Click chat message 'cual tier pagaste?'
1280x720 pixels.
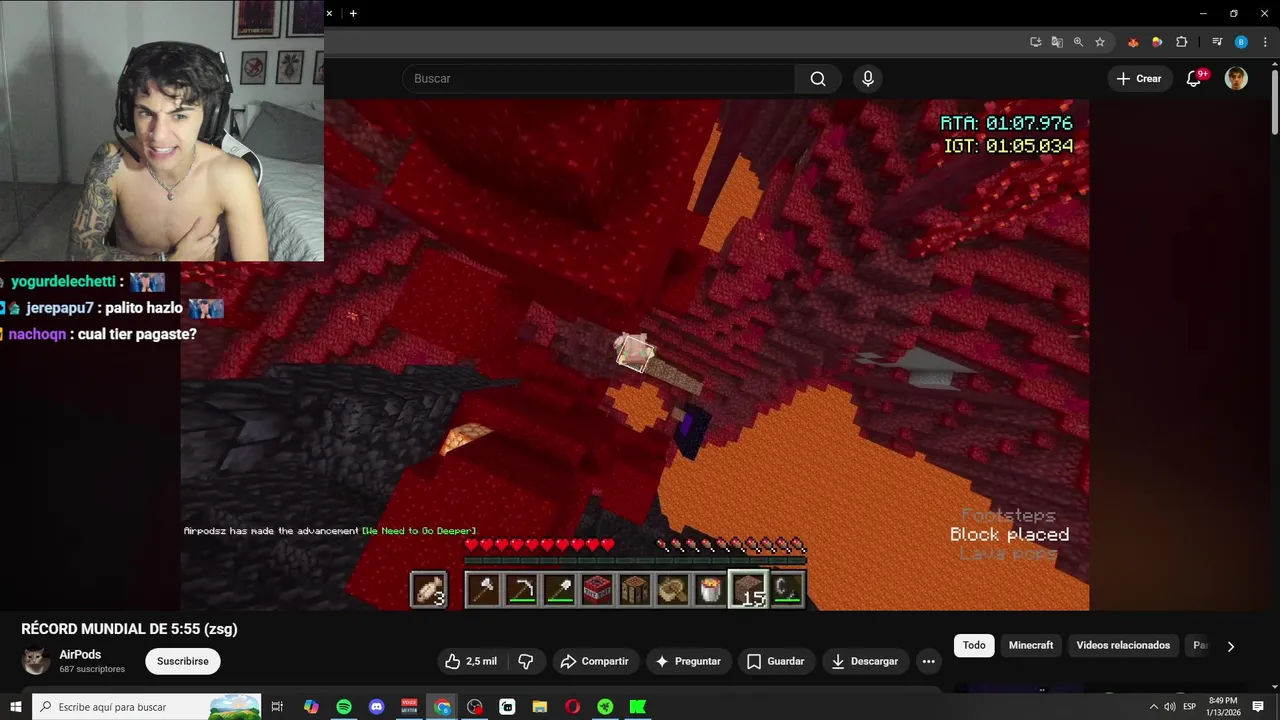tap(136, 334)
